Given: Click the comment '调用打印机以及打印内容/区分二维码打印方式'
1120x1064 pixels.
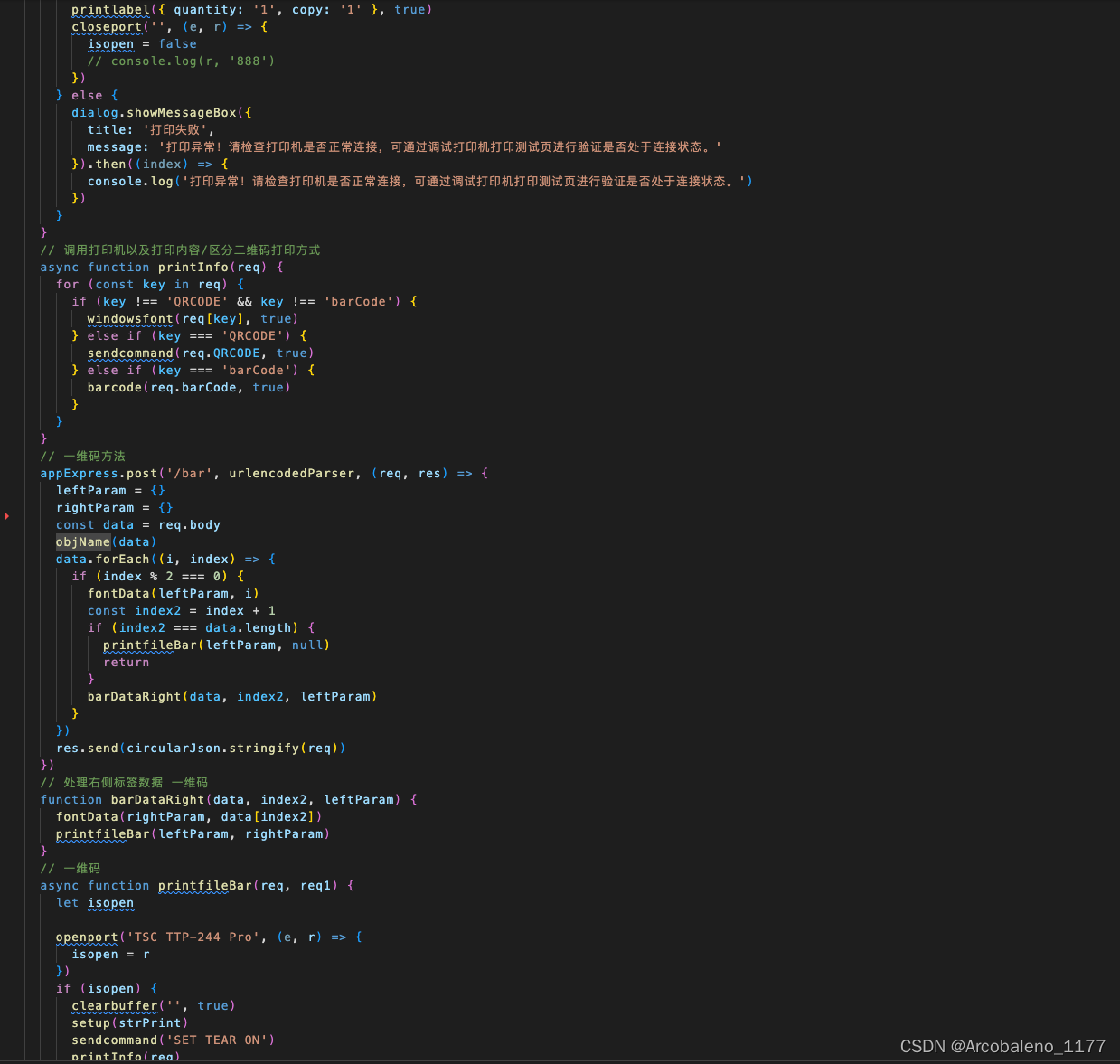Looking at the screenshot, I should [180, 250].
